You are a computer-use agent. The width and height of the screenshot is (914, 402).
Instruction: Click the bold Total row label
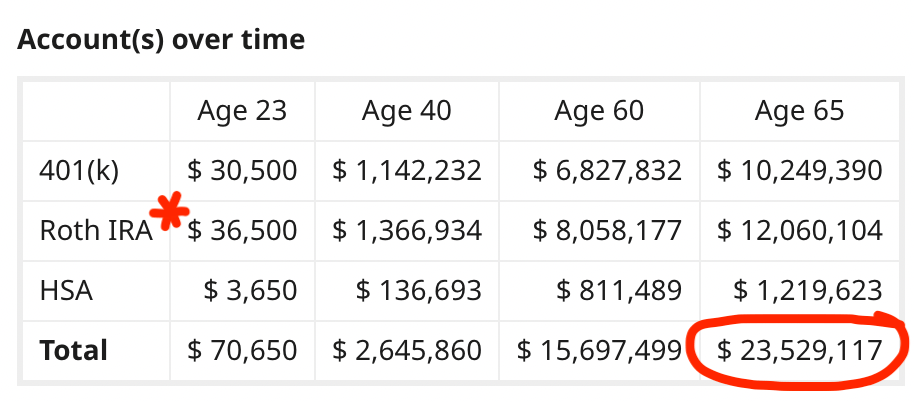tap(73, 351)
